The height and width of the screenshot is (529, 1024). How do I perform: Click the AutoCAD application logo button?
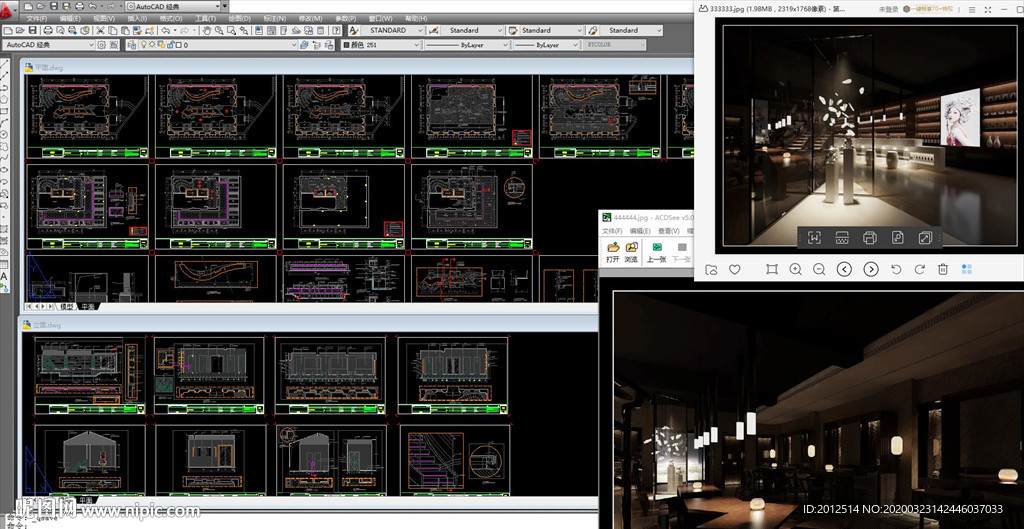click(9, 8)
